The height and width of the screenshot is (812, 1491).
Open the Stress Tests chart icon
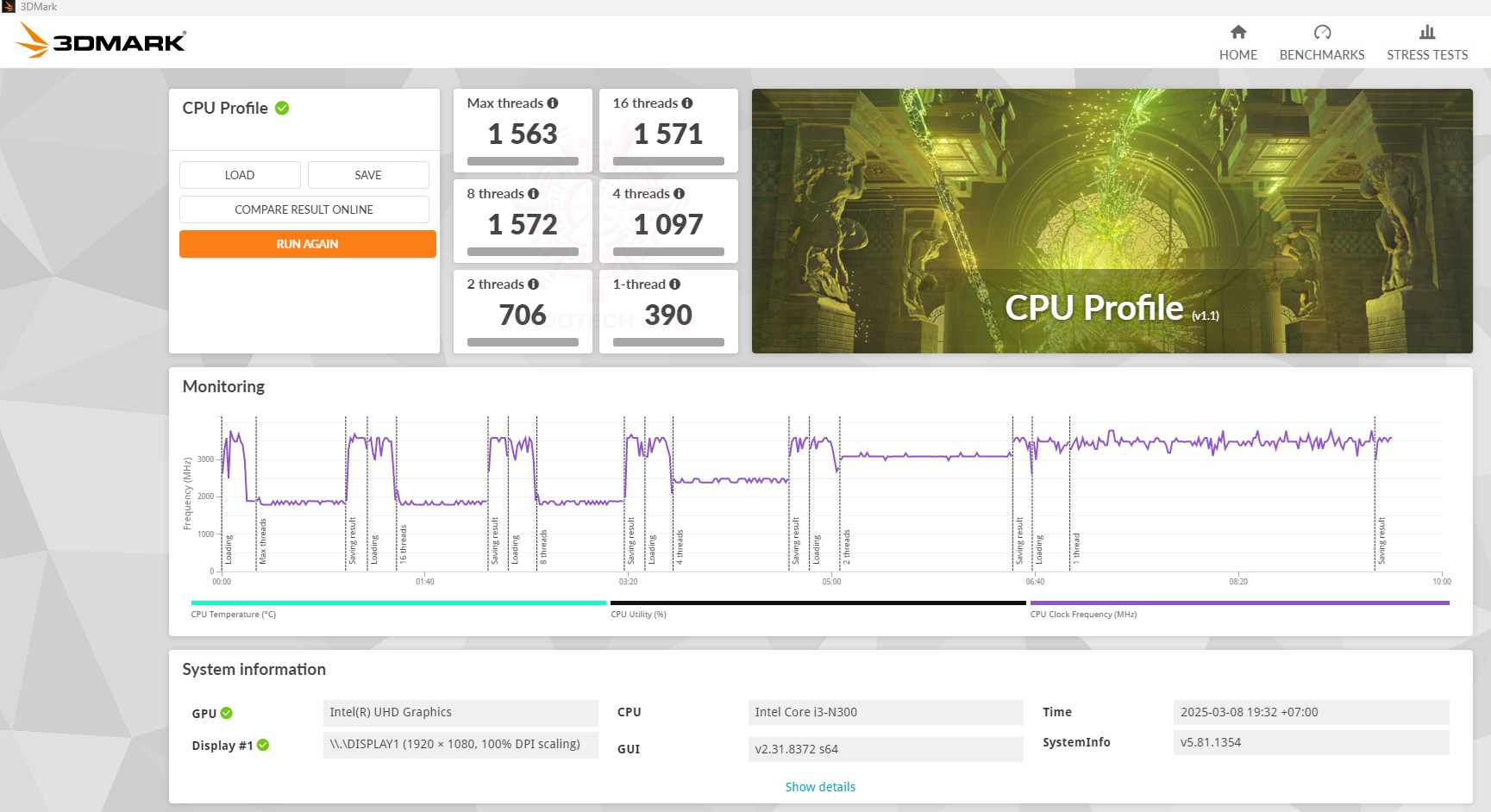click(1427, 32)
